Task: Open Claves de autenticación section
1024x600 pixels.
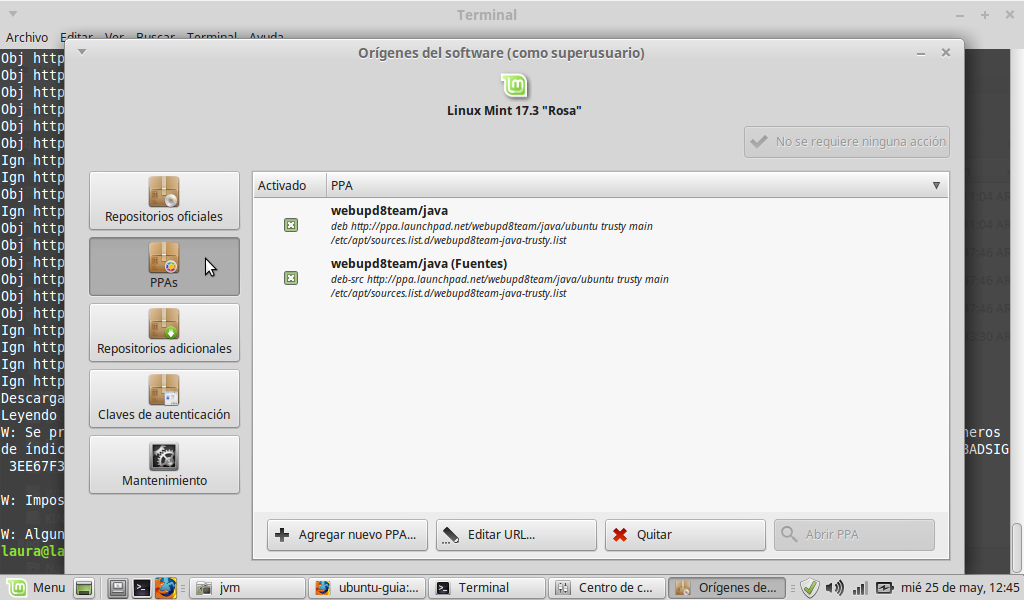Action: pyautogui.click(x=164, y=399)
